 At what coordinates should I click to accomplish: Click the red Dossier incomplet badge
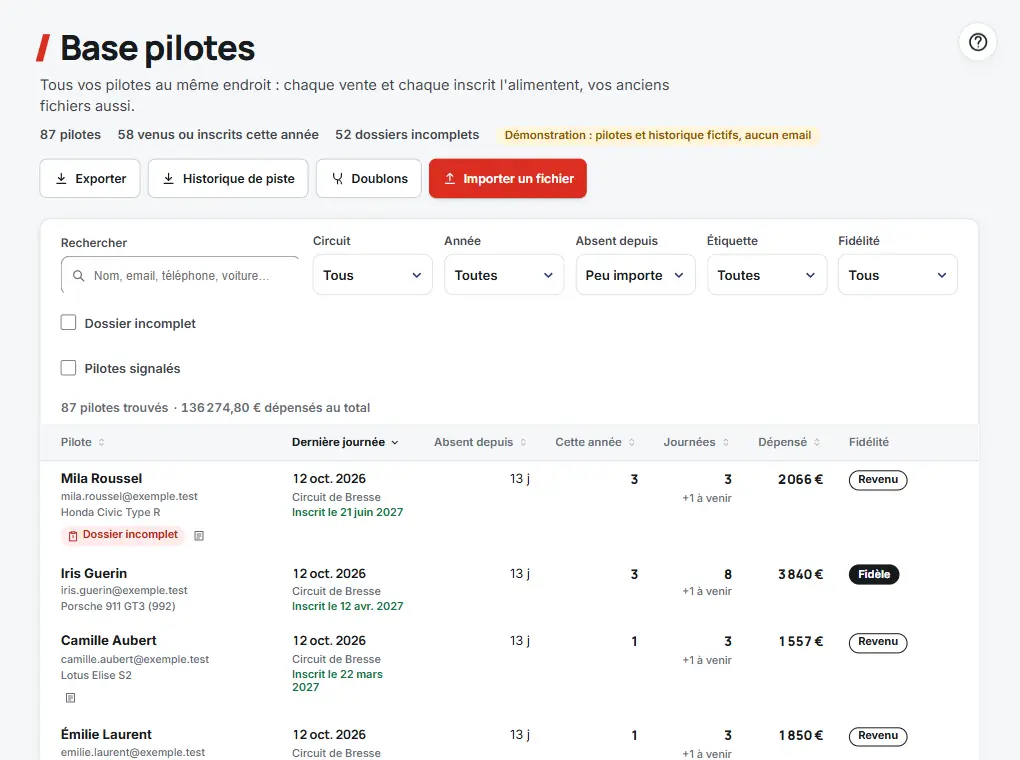(x=123, y=535)
